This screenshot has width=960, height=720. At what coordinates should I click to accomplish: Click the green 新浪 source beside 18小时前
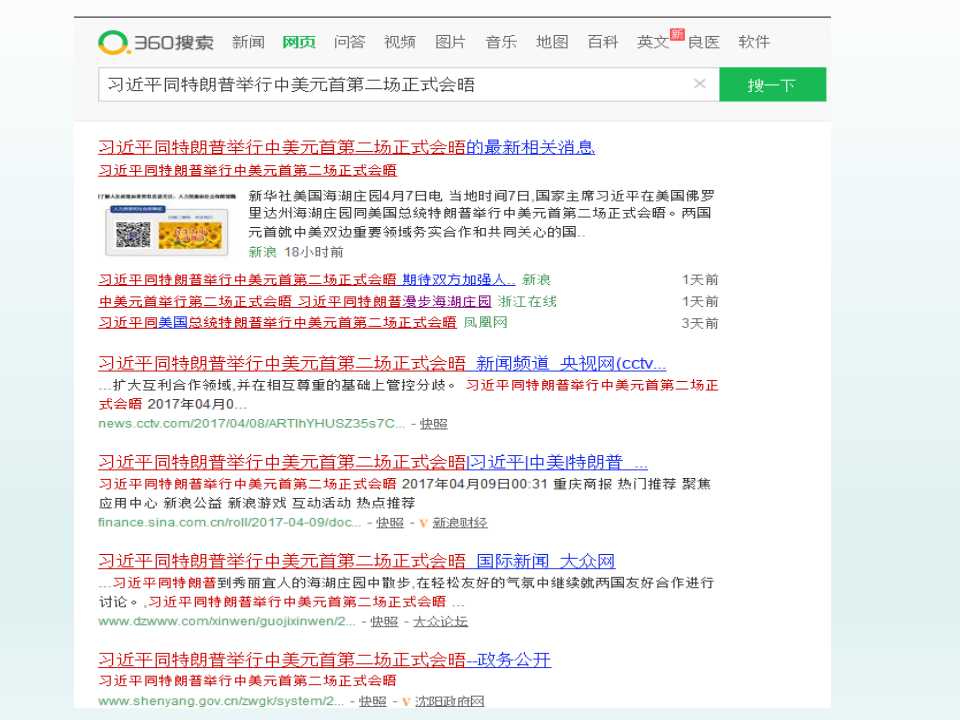[263, 252]
